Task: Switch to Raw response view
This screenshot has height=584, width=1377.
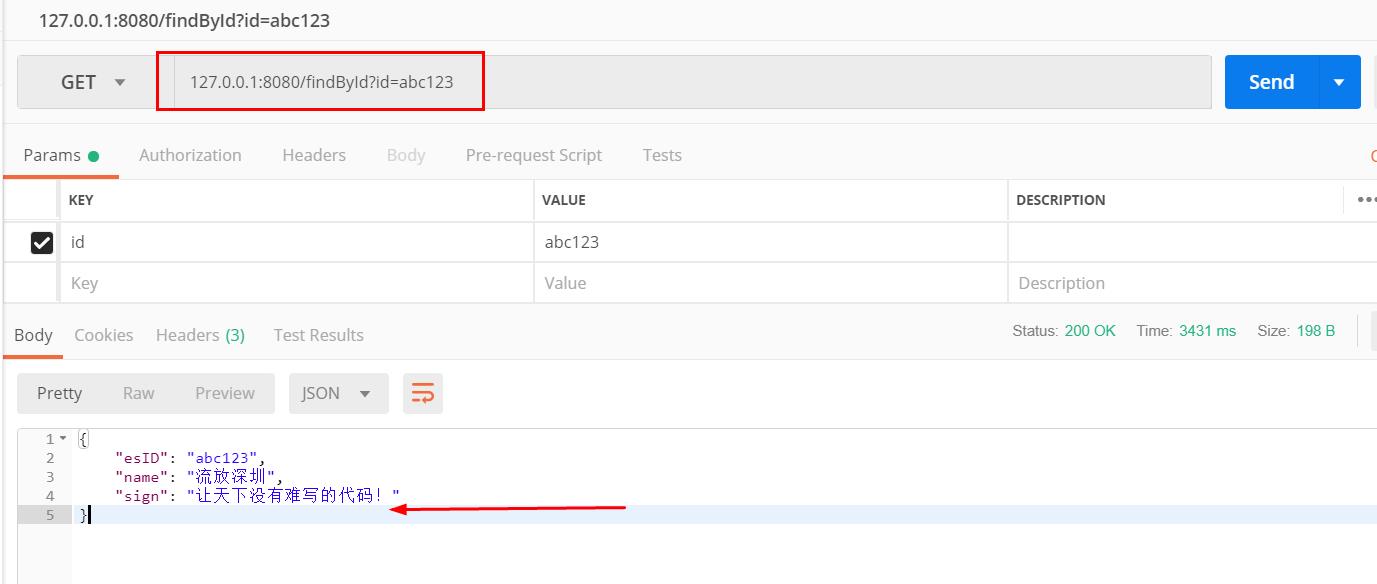Action: pos(139,393)
